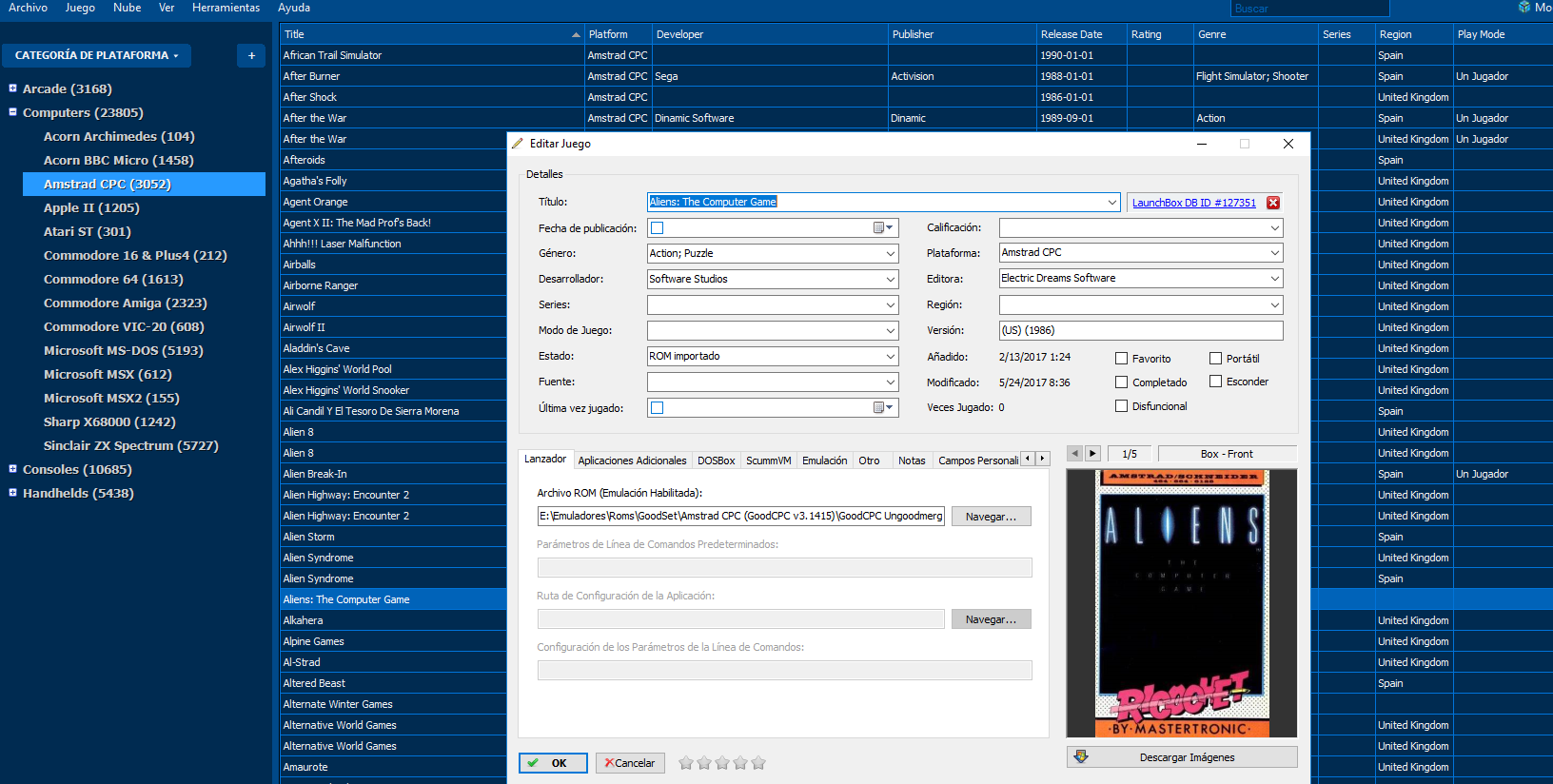Viewport: 1553px width, 784px height.
Task: Expand the Arcade category in the sidebar
Action: 12,88
